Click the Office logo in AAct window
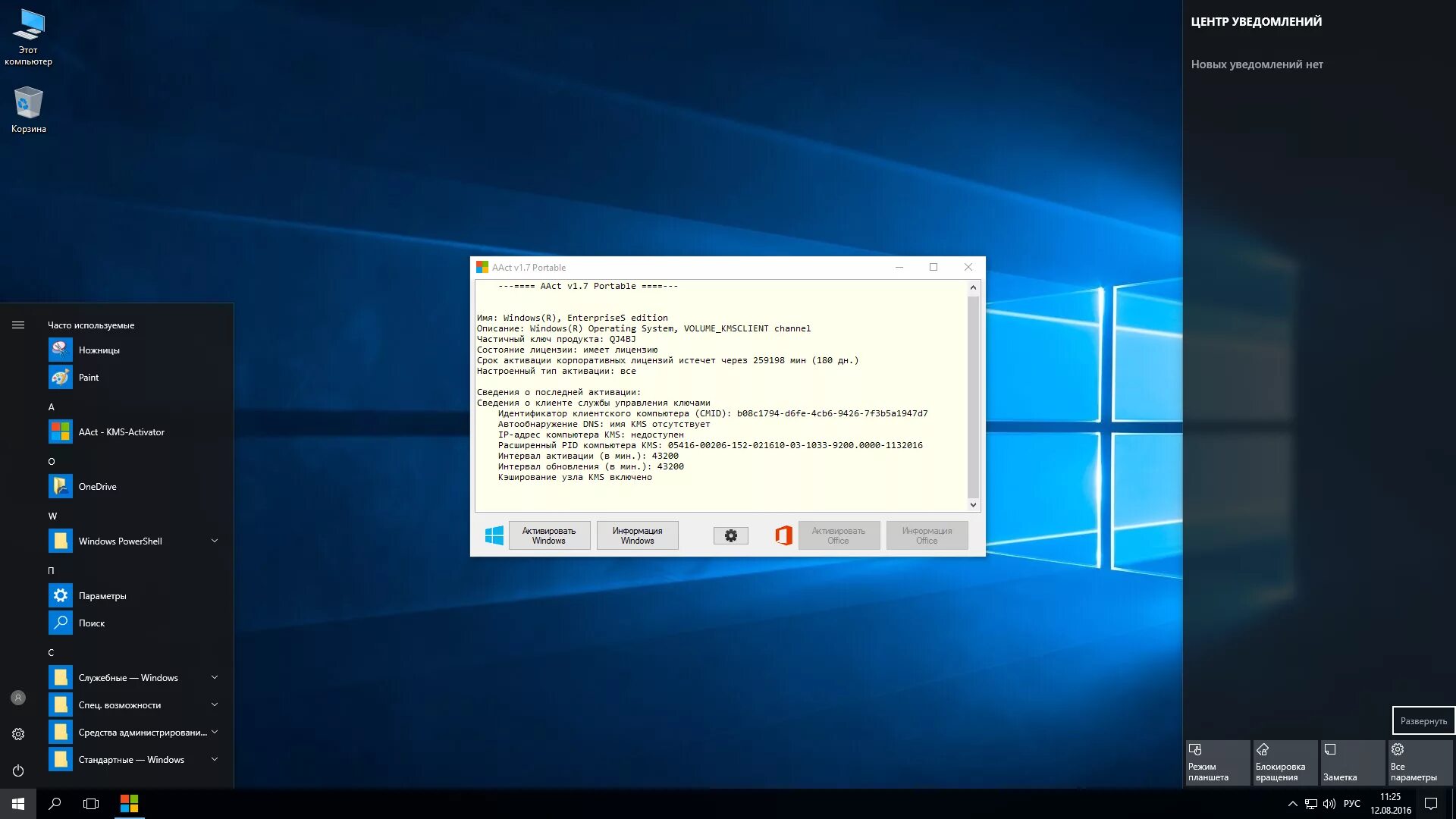 click(x=783, y=535)
